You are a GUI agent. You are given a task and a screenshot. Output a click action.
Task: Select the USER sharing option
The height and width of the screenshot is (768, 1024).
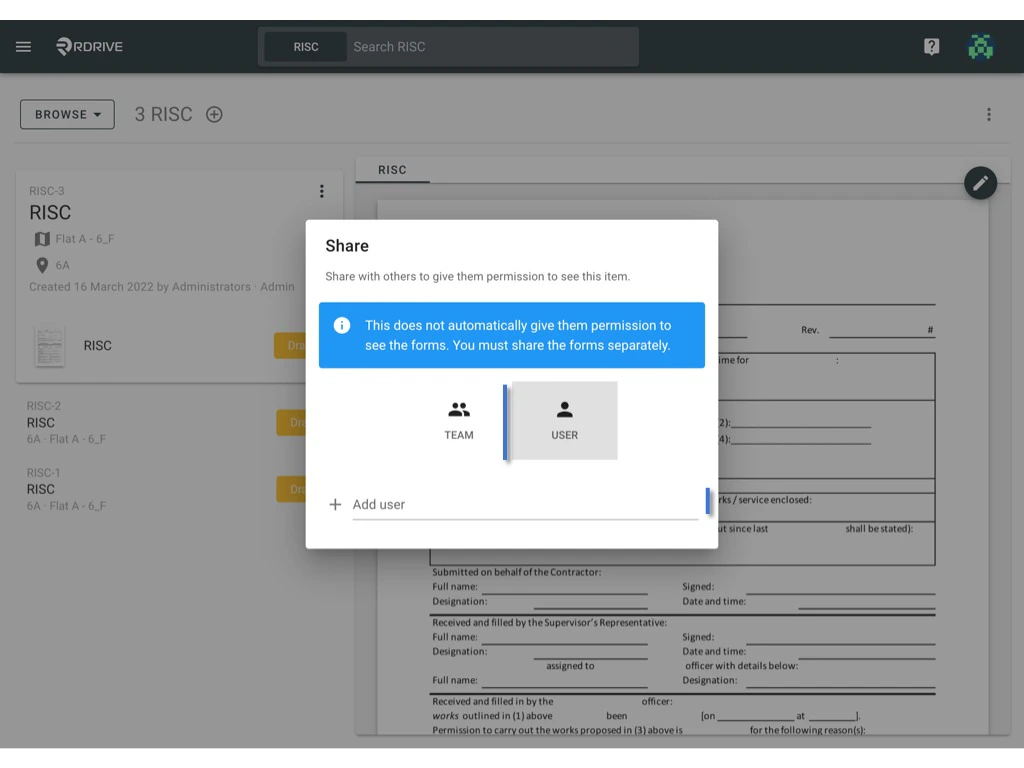564,419
